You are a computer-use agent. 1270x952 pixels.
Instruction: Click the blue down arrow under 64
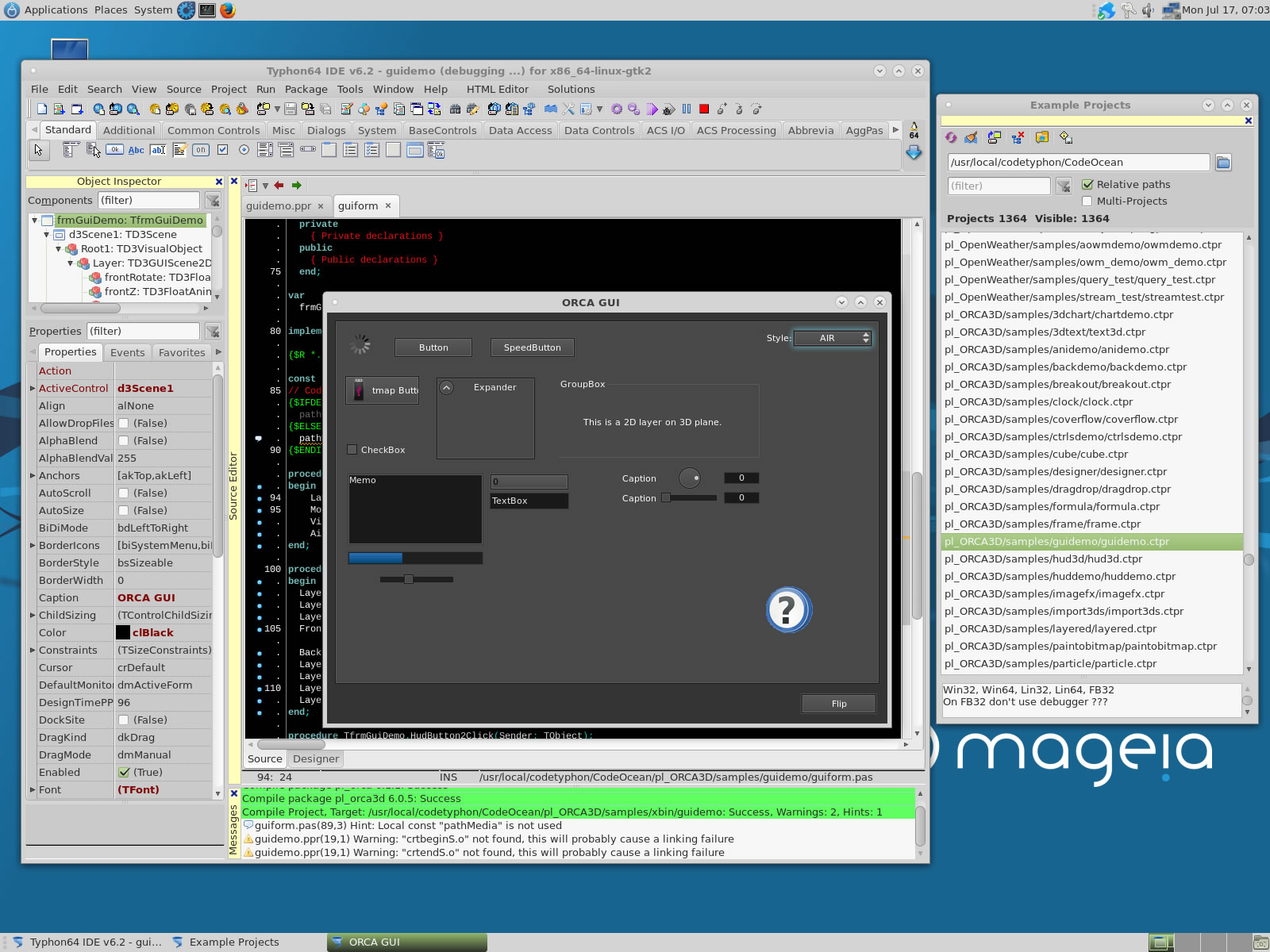pyautogui.click(x=914, y=152)
